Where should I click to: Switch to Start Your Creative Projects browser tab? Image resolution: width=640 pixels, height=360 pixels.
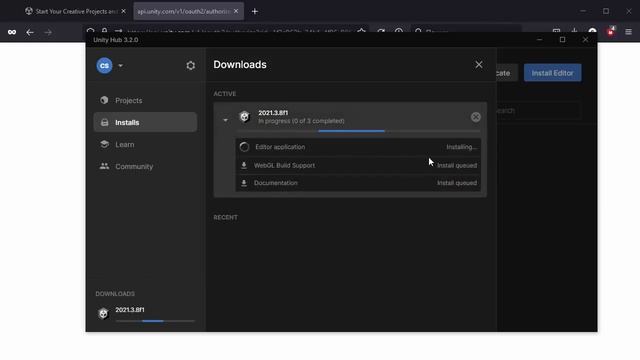(x=76, y=11)
